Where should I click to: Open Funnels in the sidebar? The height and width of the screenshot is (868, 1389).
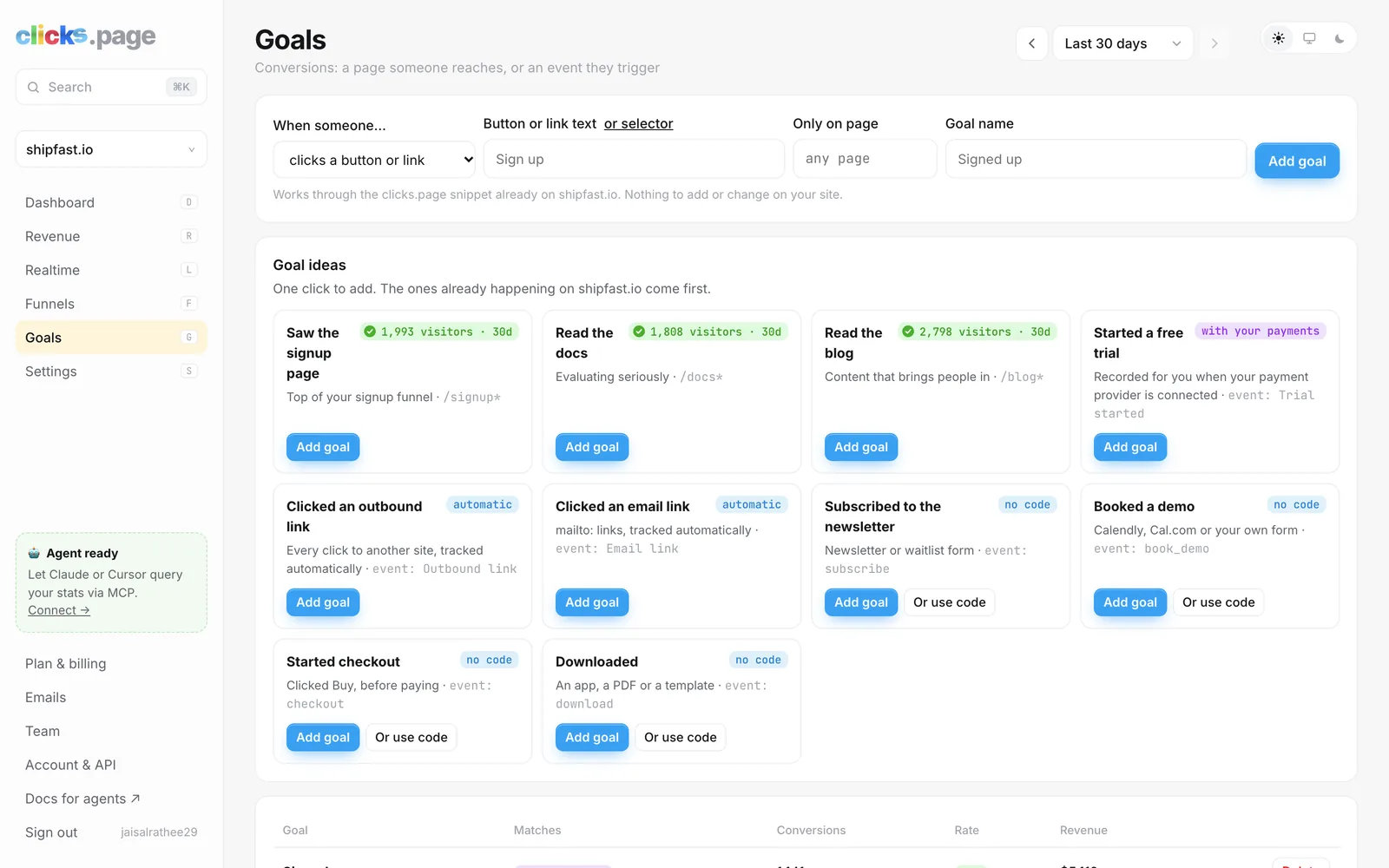point(111,304)
